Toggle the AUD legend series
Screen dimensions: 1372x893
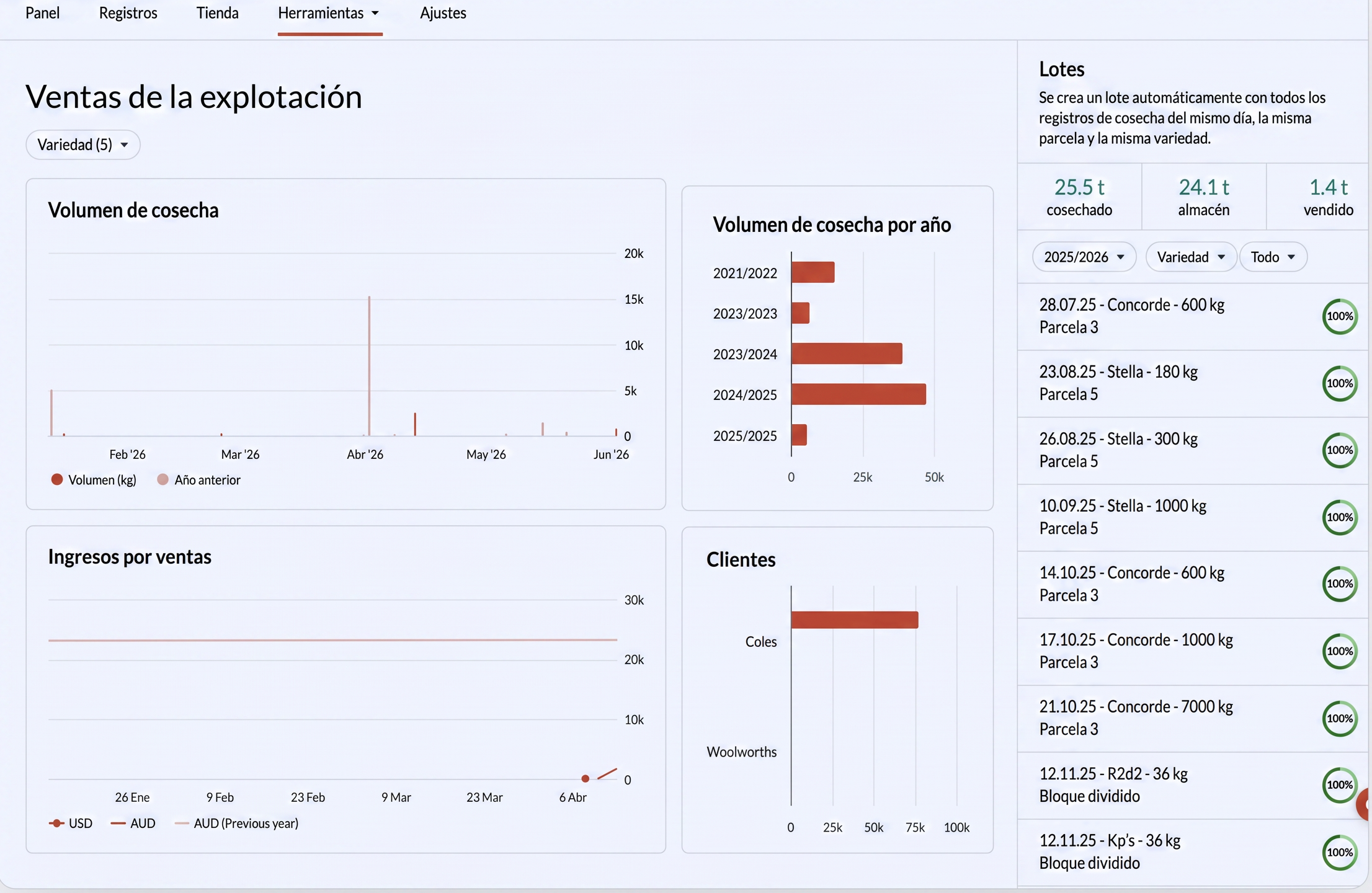point(133,823)
